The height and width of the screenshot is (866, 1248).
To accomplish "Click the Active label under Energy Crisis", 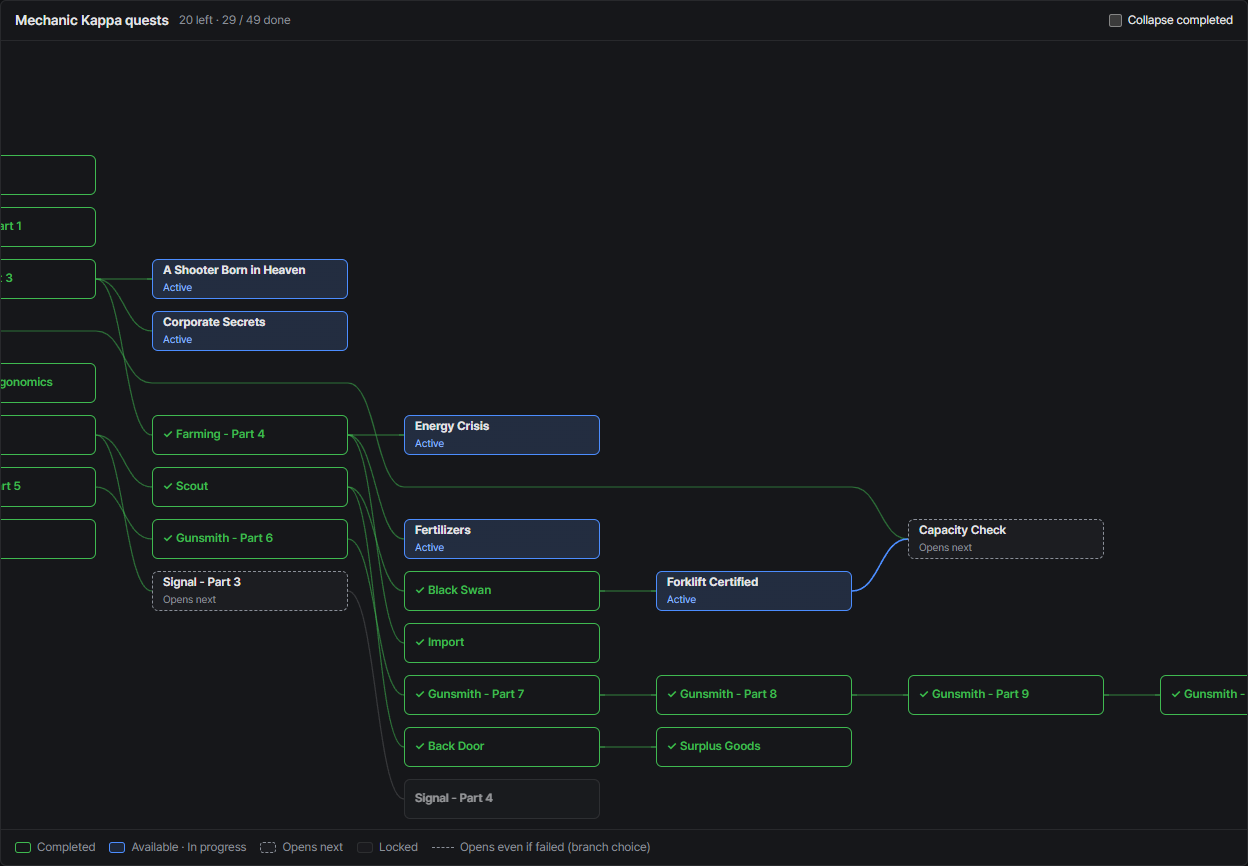I will (x=429, y=444).
